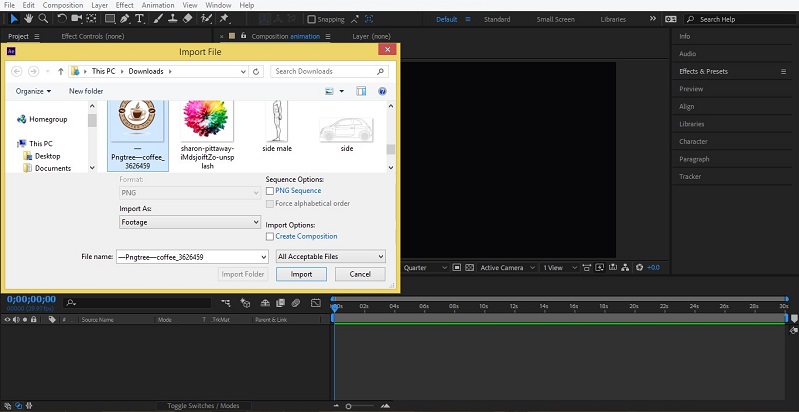This screenshot has width=799, height=412.
Task: Click refresh icon in the address bar
Action: click(x=257, y=71)
